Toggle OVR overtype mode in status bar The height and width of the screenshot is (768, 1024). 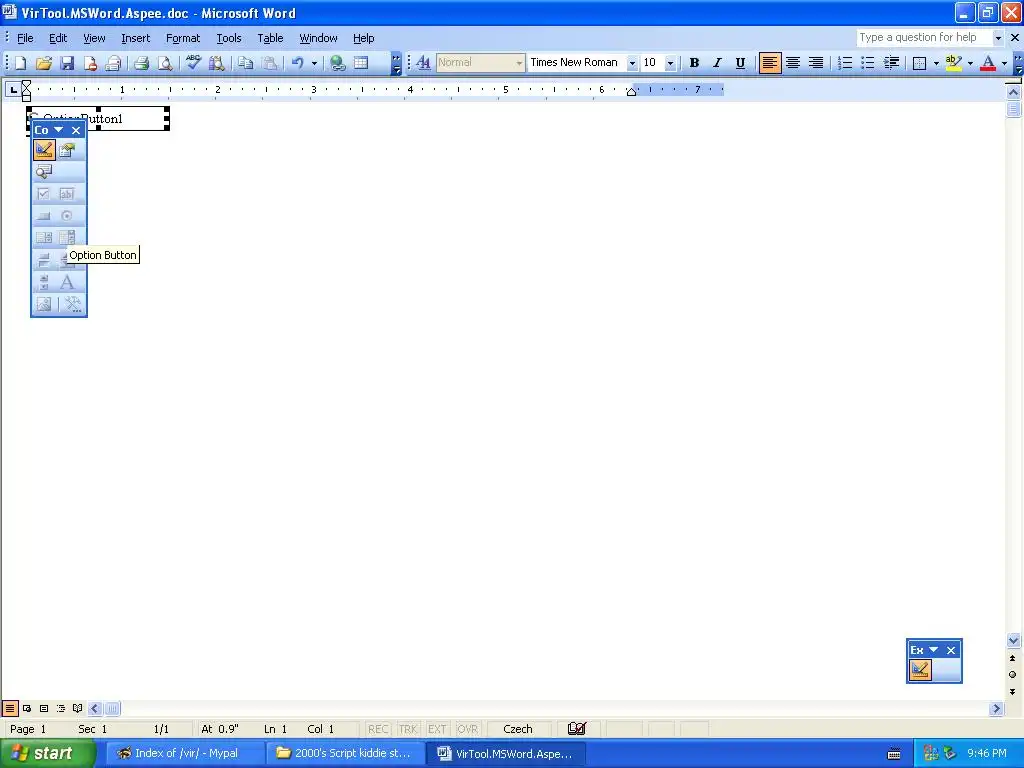(x=467, y=729)
